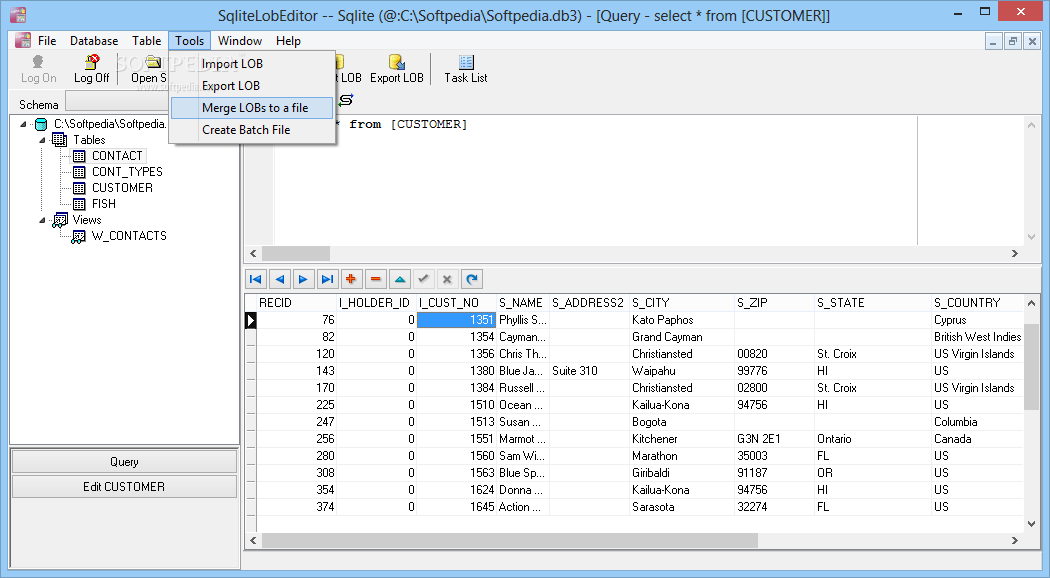Click the cell showing Grand Cayman
This screenshot has width=1050, height=578.
point(682,337)
